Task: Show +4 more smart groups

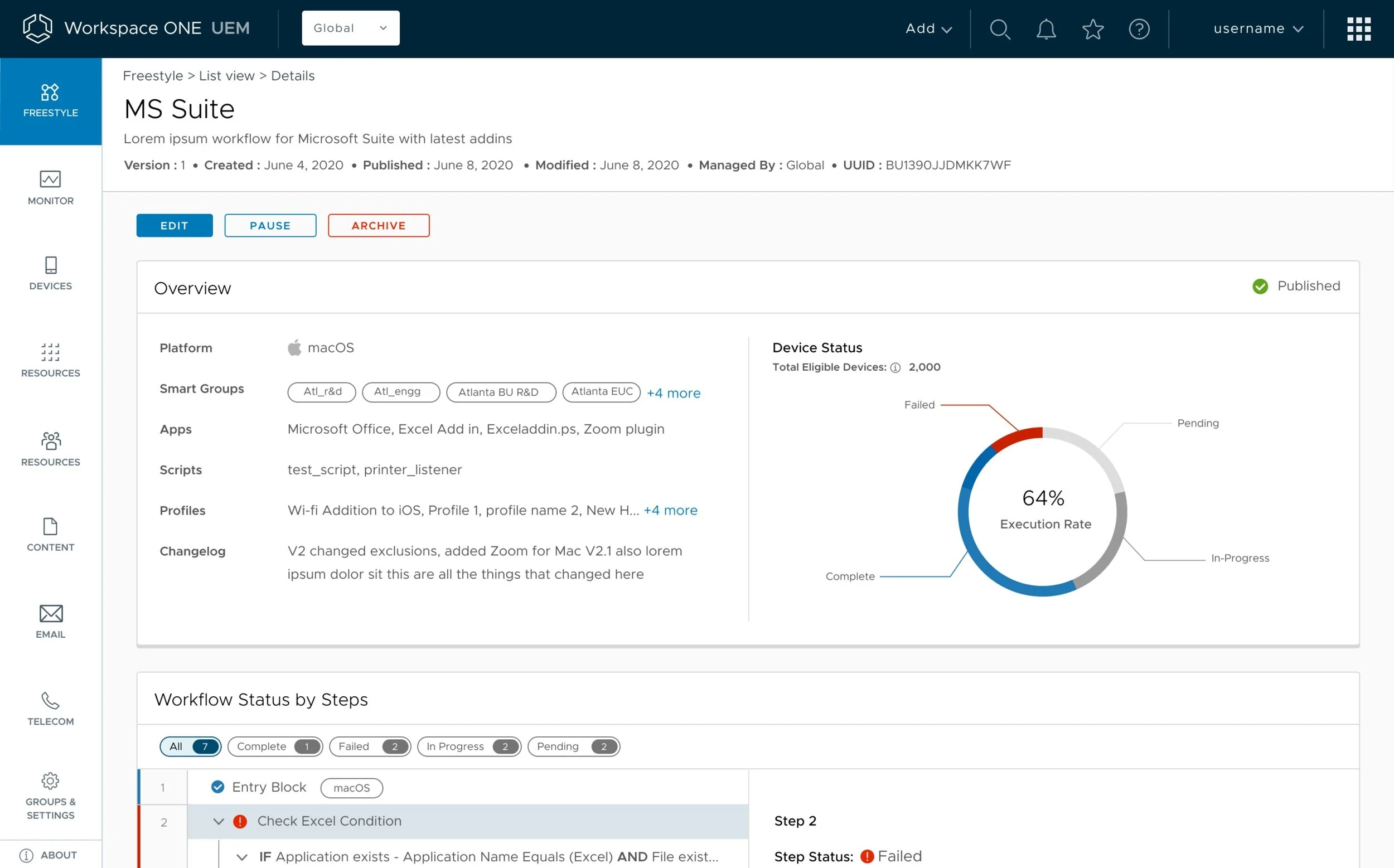Action: [x=674, y=393]
